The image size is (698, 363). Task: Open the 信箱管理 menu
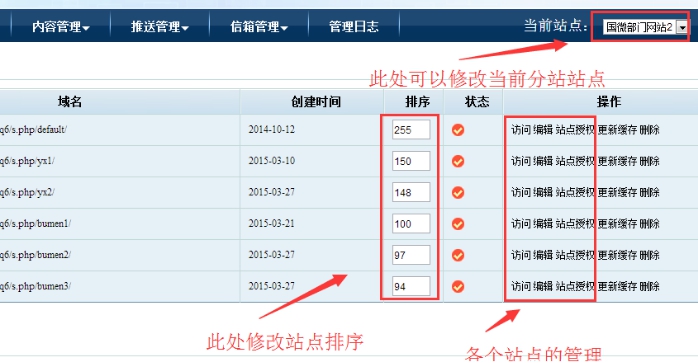click(x=259, y=27)
